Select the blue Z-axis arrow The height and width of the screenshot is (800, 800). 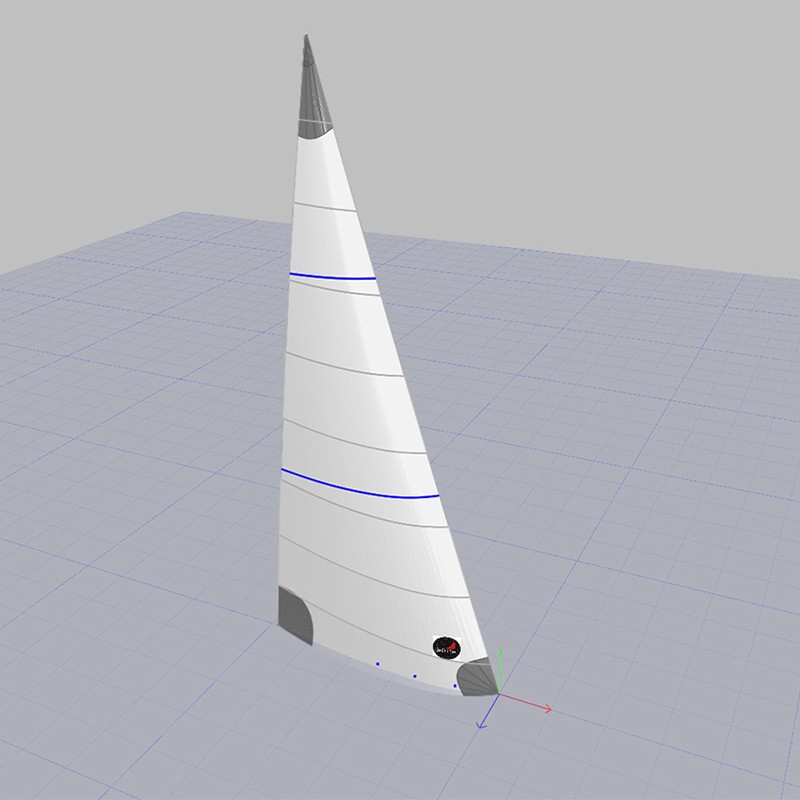pos(486,716)
